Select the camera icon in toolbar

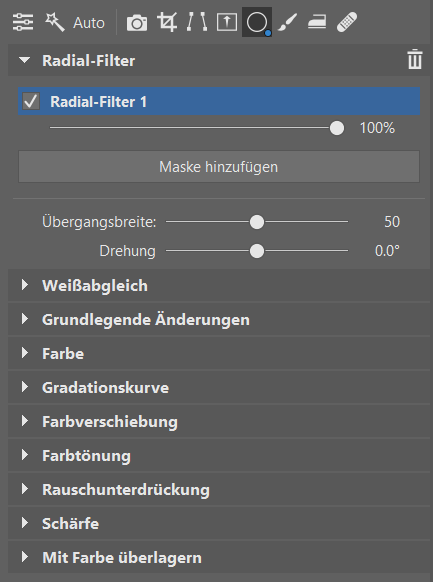point(137,23)
